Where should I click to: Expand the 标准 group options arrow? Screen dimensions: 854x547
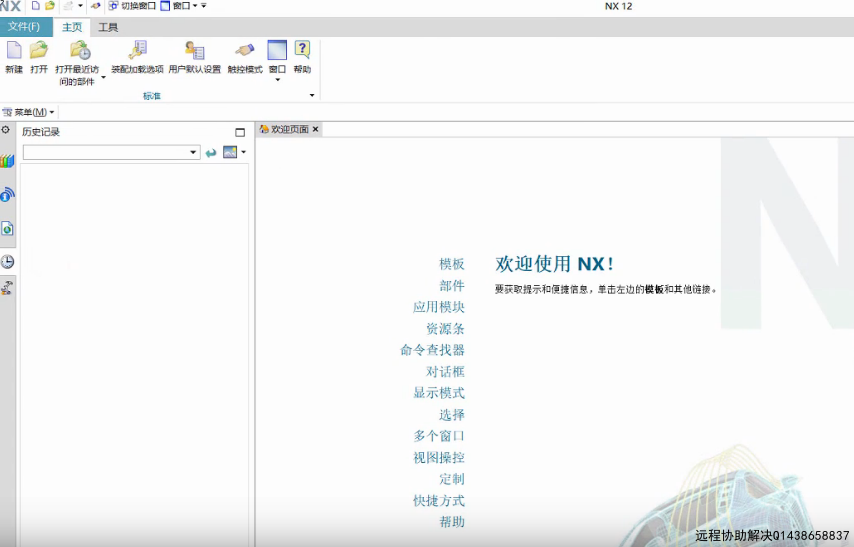pos(312,95)
